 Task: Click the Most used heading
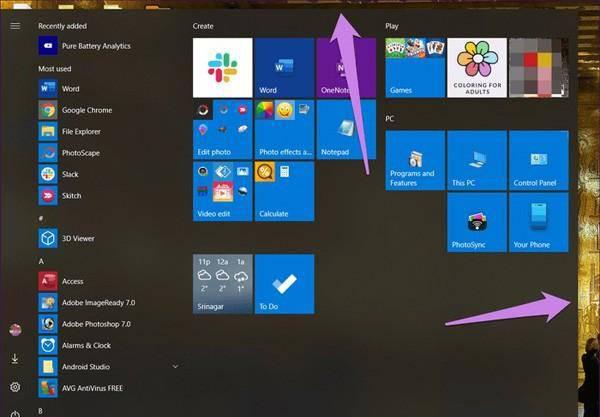coord(55,69)
